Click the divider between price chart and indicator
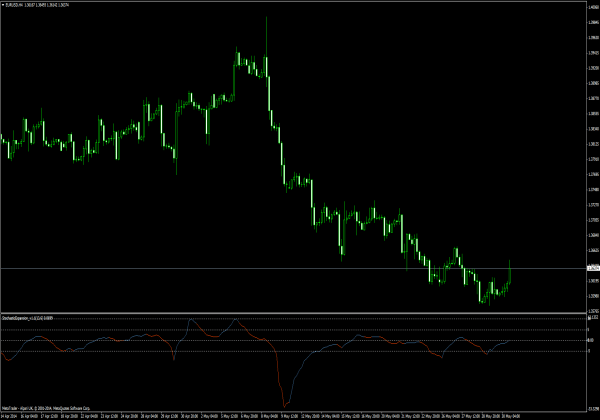600x420 pixels. pos(300,311)
